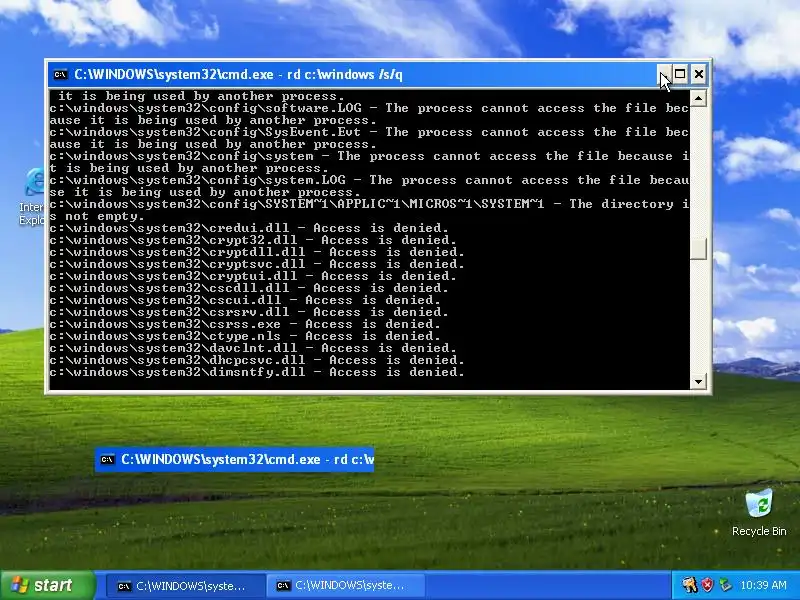Screen dimensions: 800x600
Task: Select the cmd.exe window title bar text
Action: (238, 74)
